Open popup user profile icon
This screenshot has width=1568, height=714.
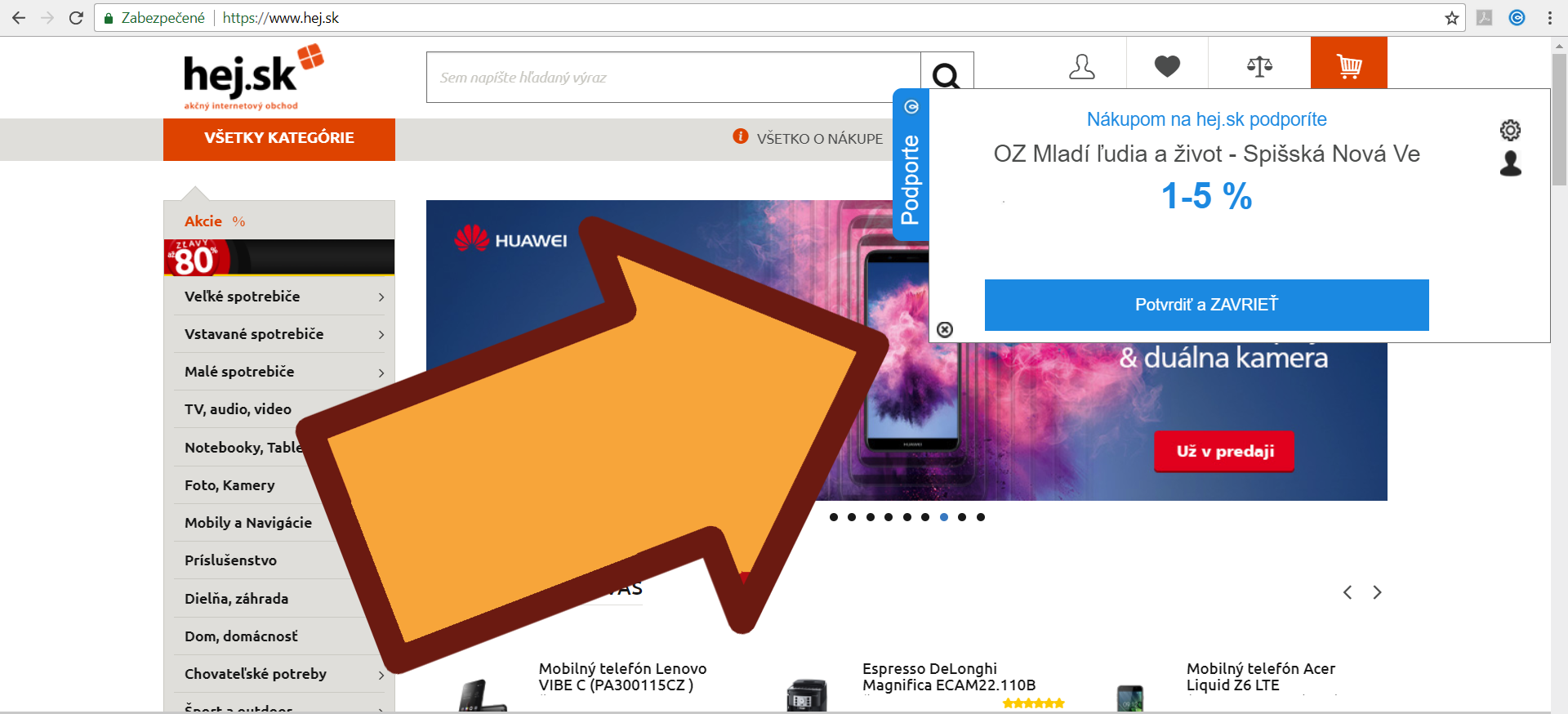pyautogui.click(x=1511, y=163)
